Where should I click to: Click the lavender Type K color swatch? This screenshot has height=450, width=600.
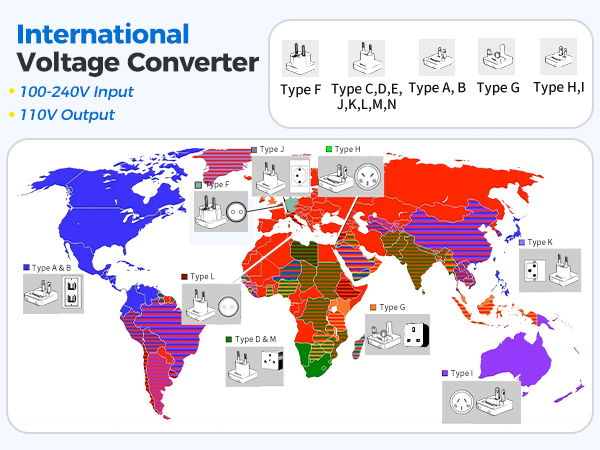point(522,242)
